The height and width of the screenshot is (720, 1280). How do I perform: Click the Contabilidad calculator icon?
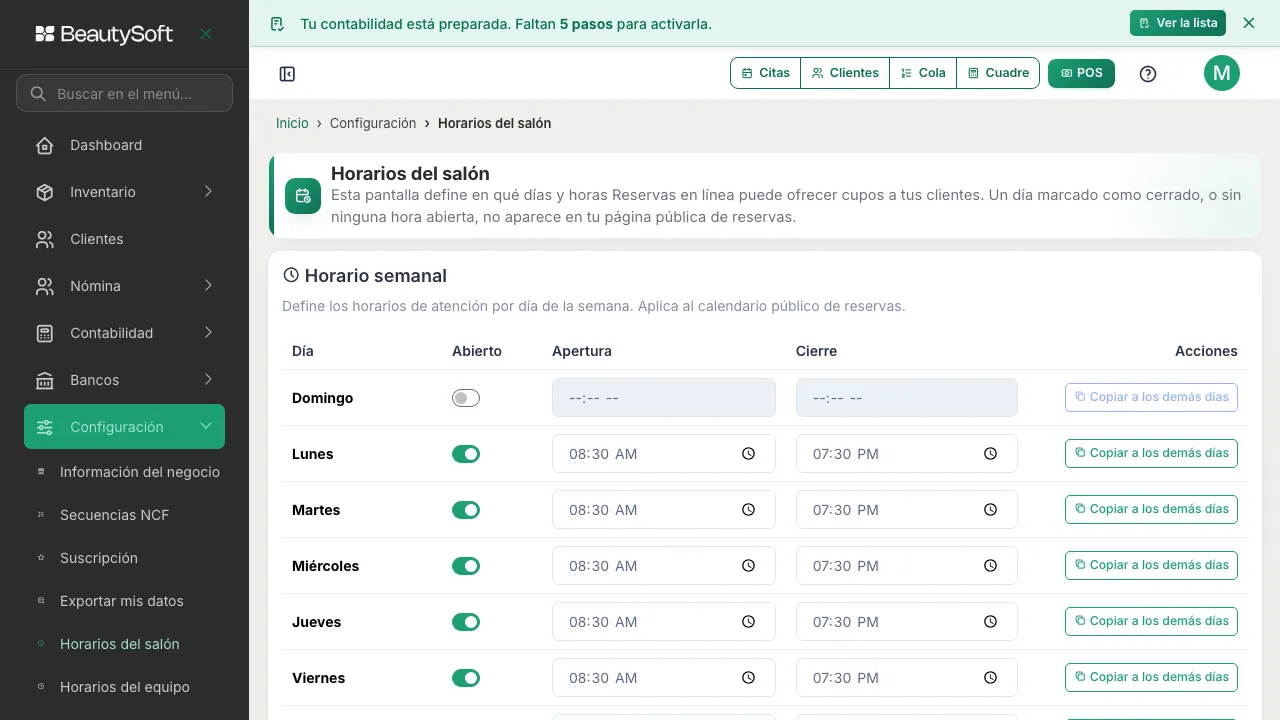(45, 333)
